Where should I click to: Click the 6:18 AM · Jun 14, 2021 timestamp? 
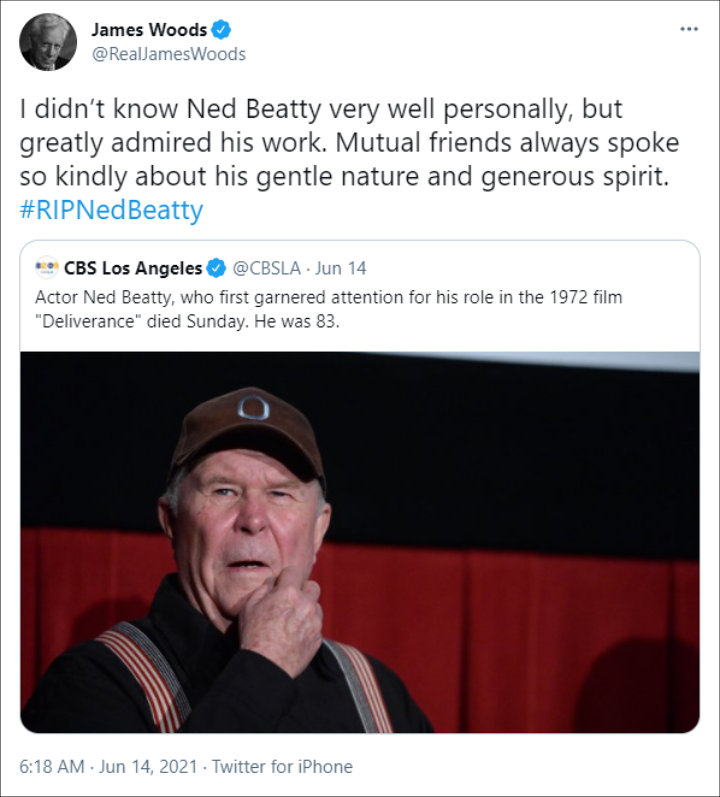[108, 766]
